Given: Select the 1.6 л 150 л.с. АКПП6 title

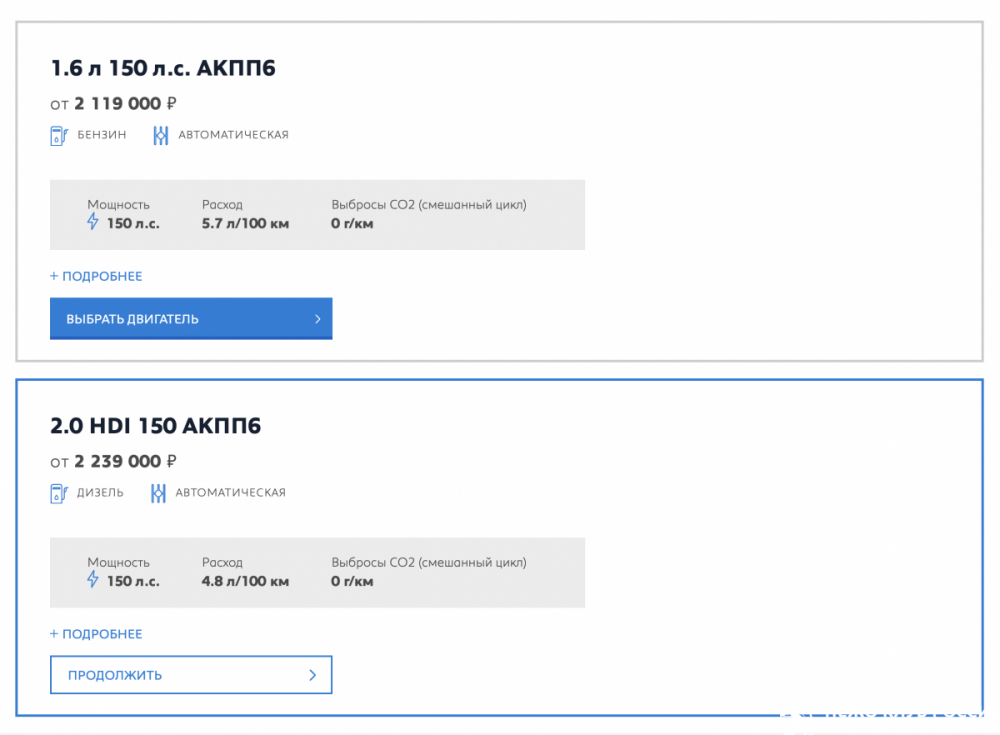Looking at the screenshot, I should (x=163, y=69).
